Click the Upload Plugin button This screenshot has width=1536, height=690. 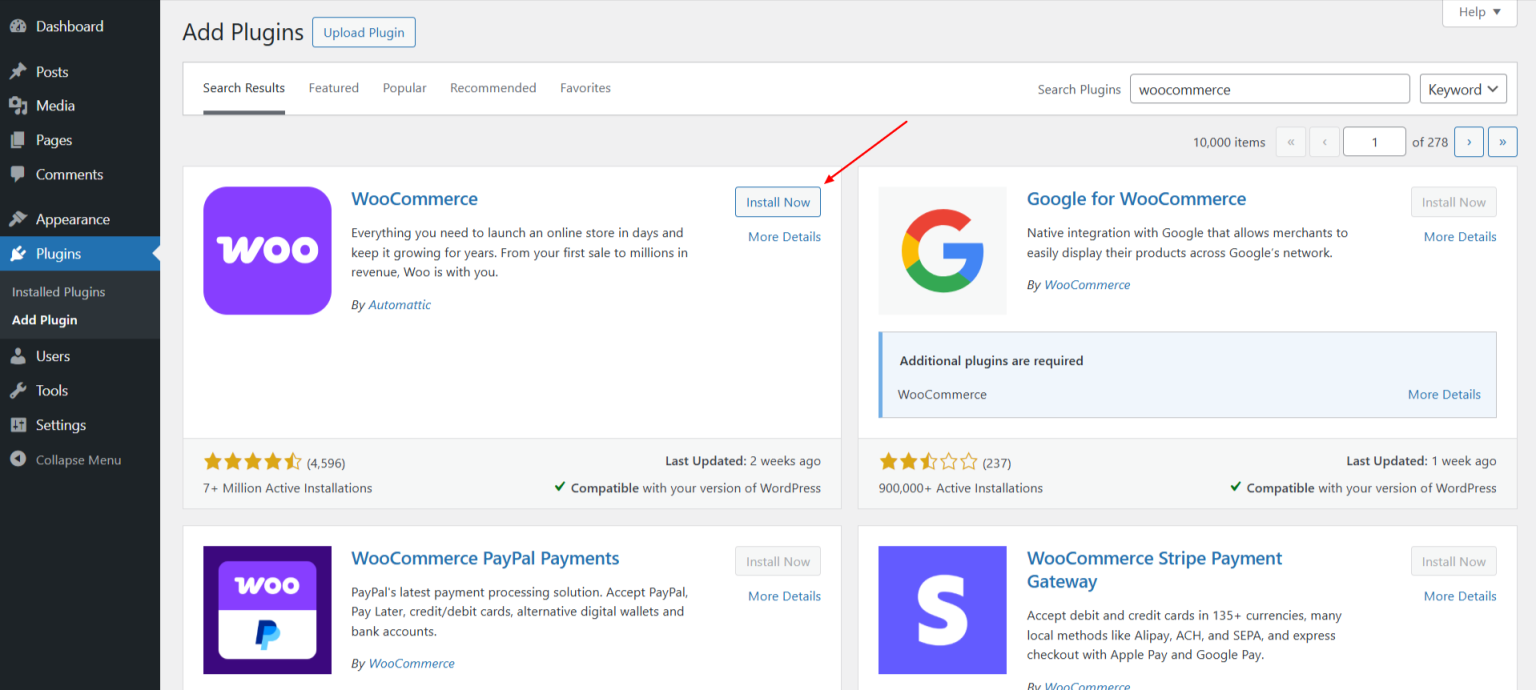coord(363,32)
